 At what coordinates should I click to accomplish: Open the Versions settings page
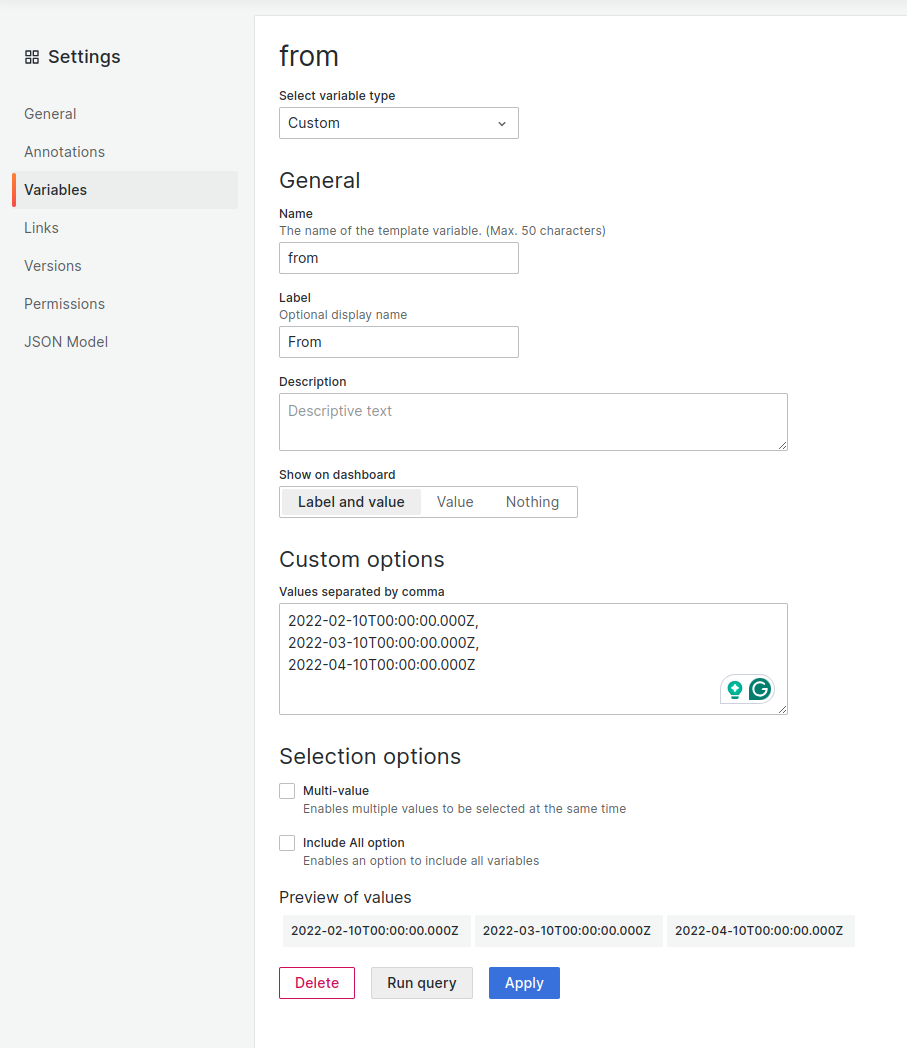click(x=53, y=266)
